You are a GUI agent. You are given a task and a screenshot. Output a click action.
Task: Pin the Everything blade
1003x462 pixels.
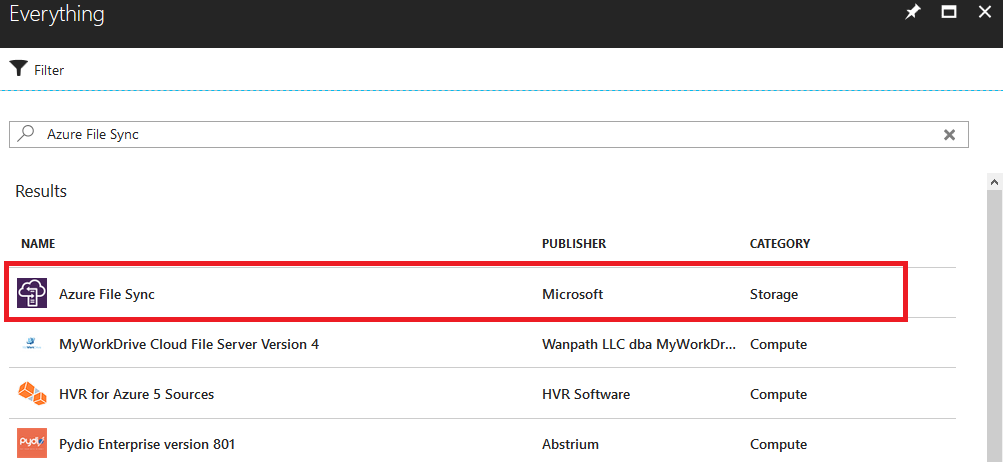click(x=912, y=12)
